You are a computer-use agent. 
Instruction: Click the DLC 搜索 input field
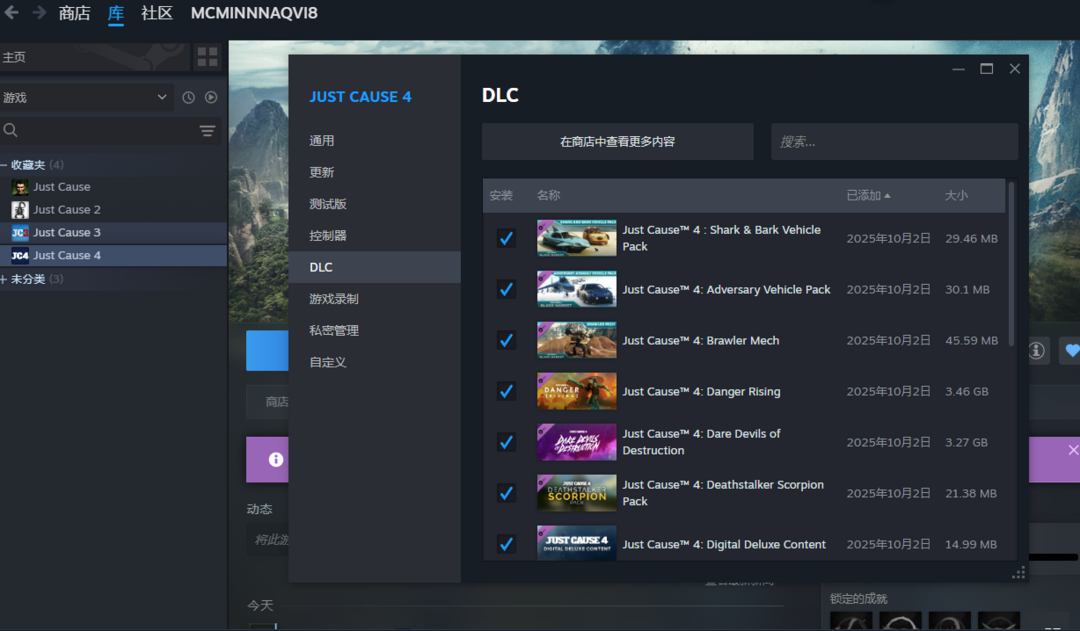(x=894, y=142)
